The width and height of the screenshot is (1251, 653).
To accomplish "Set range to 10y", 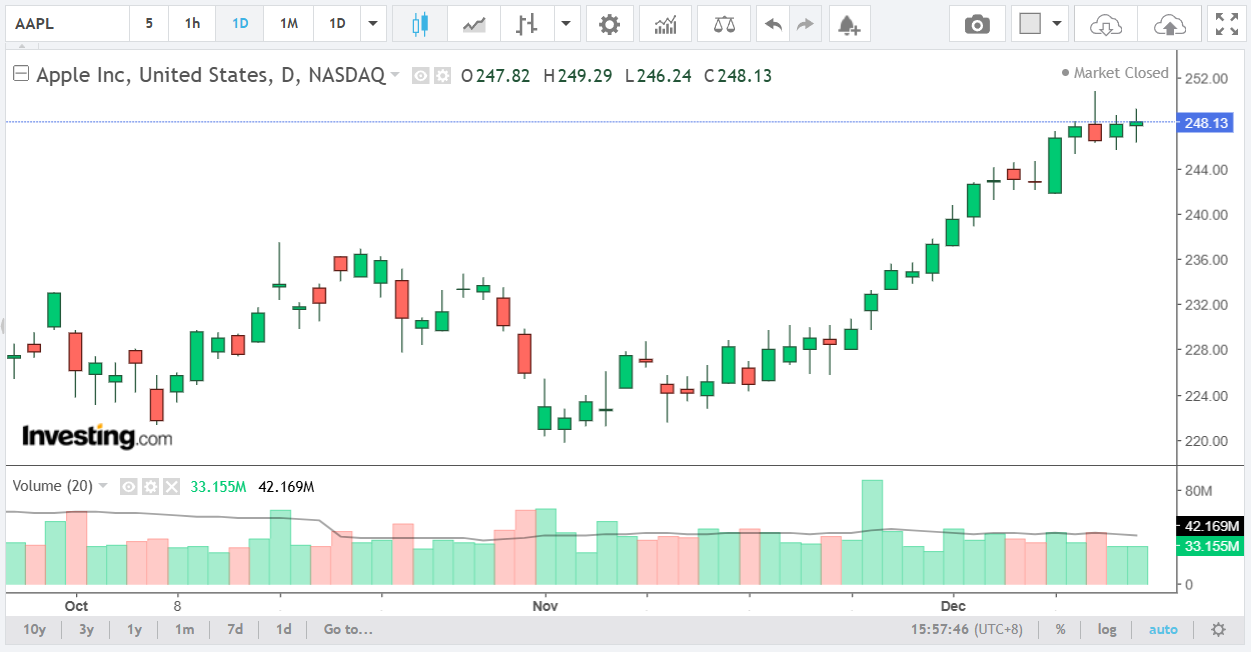I will coord(34,629).
